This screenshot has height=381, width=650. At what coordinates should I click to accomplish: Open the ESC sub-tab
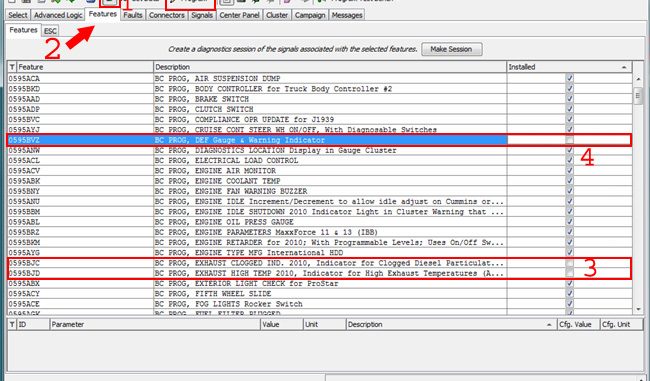[50, 31]
